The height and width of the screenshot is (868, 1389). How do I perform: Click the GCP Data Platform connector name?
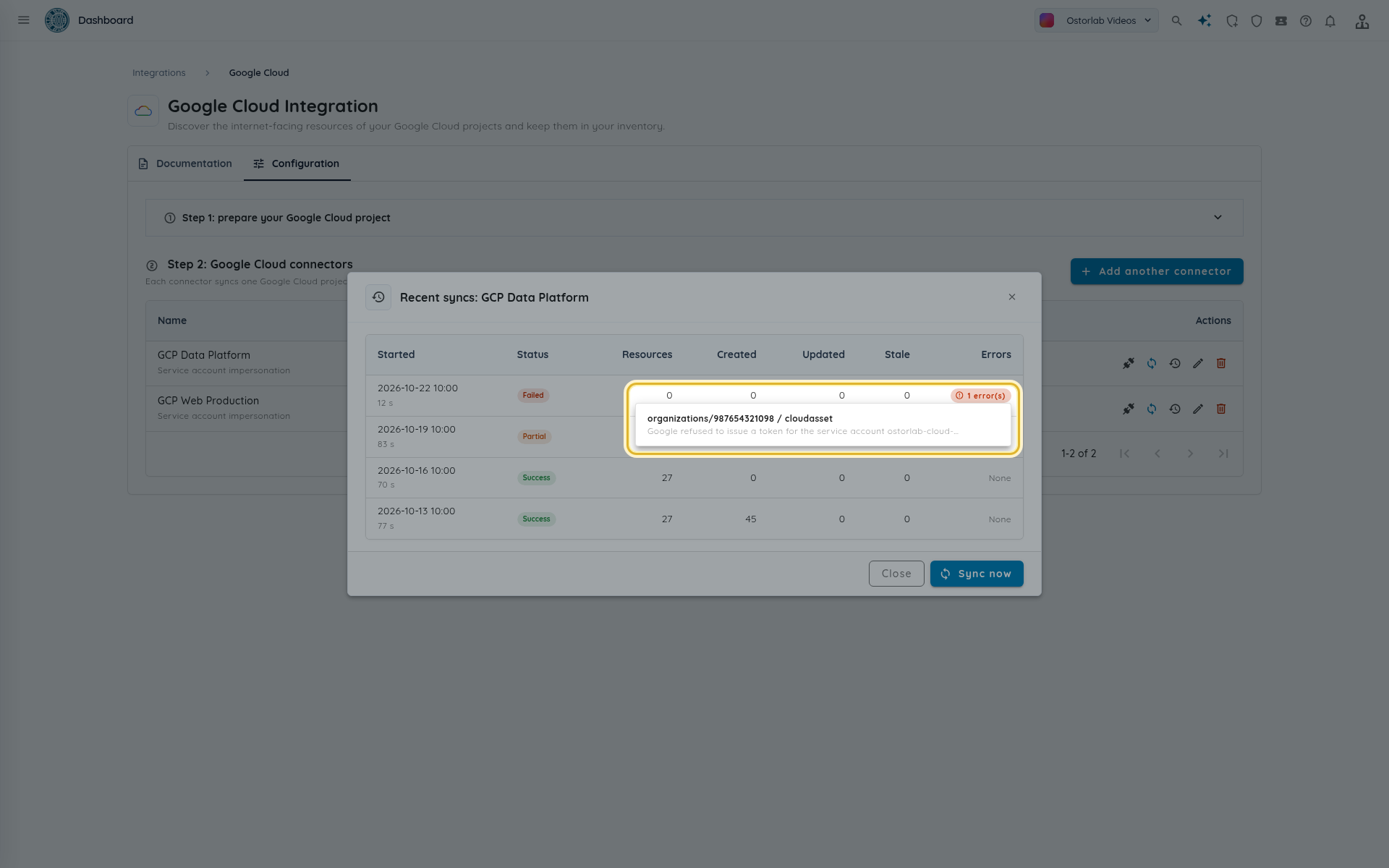[x=204, y=355]
